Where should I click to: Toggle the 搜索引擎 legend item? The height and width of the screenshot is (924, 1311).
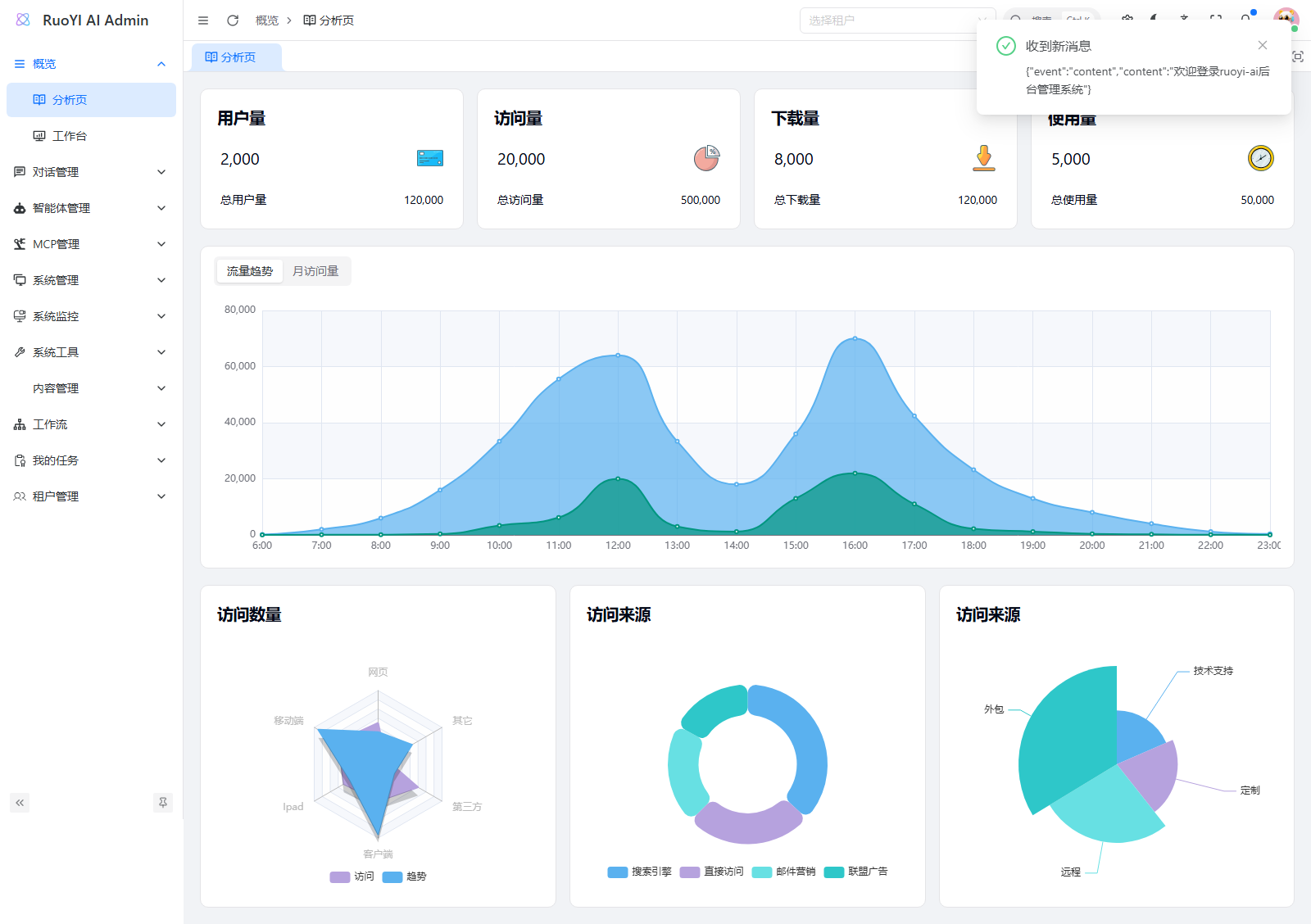pos(640,872)
